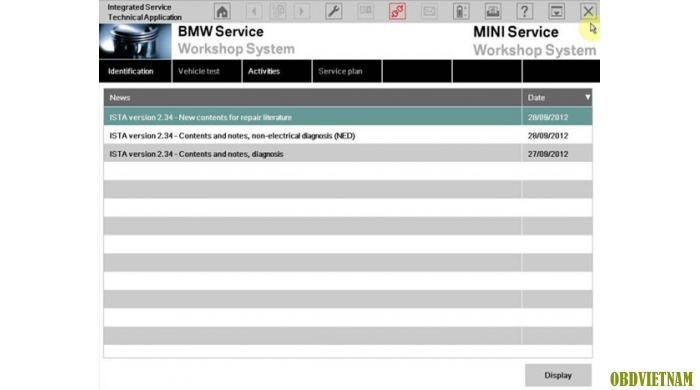Open the pages overview icon between arrows
Image resolution: width=700 pixels, height=390 pixels.
click(278, 11)
